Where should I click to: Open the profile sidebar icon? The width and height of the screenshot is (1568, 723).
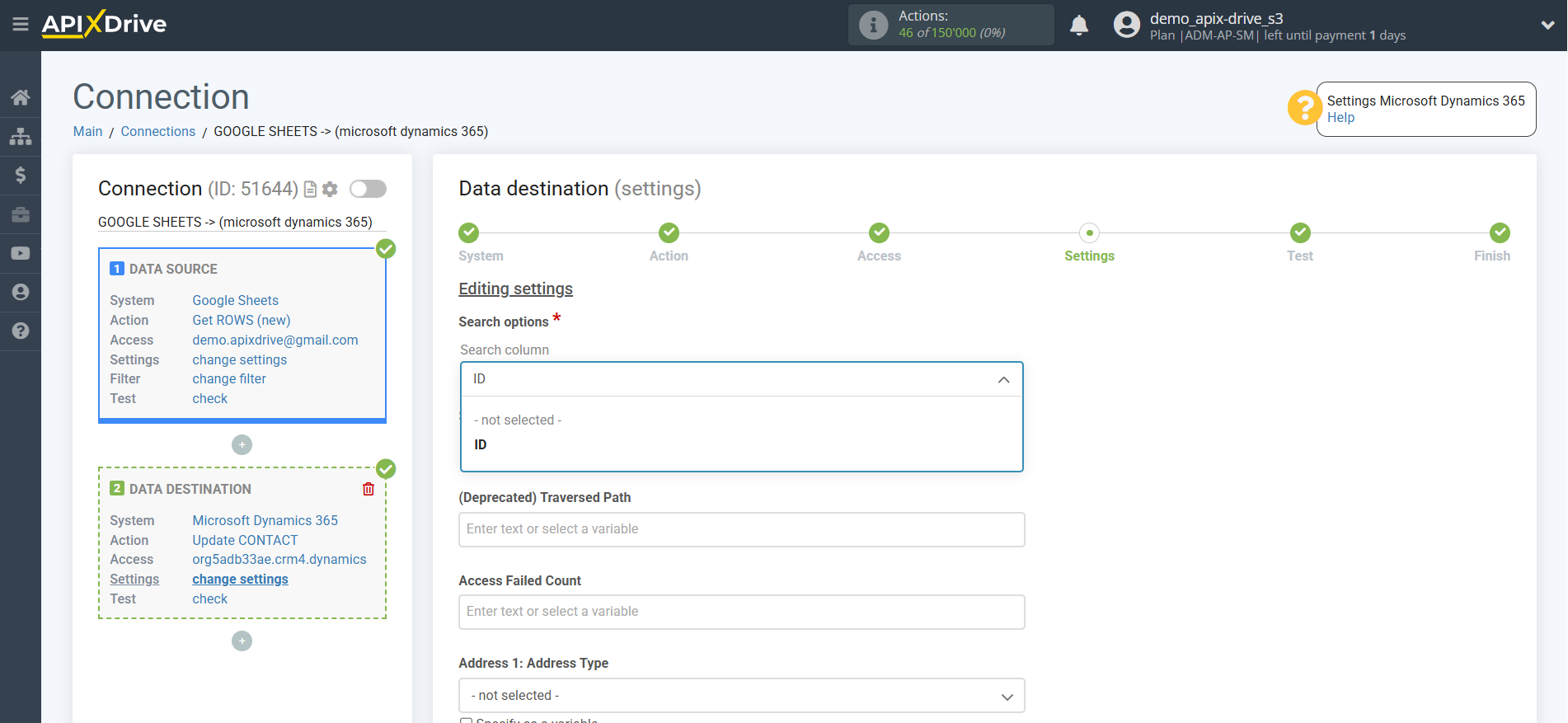click(21, 292)
